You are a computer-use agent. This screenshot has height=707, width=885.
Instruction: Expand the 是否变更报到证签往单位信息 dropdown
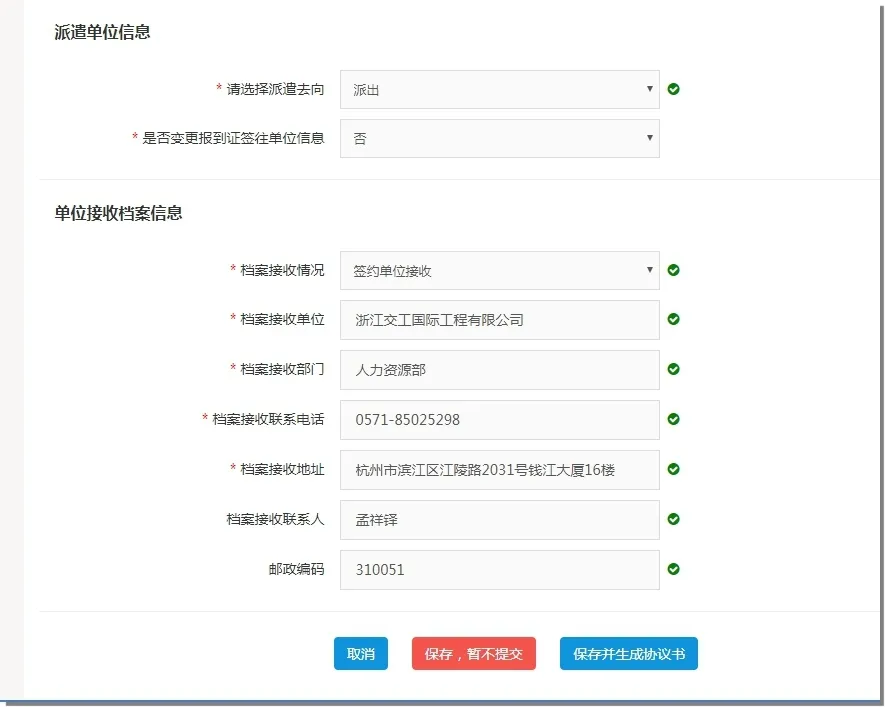coord(499,139)
